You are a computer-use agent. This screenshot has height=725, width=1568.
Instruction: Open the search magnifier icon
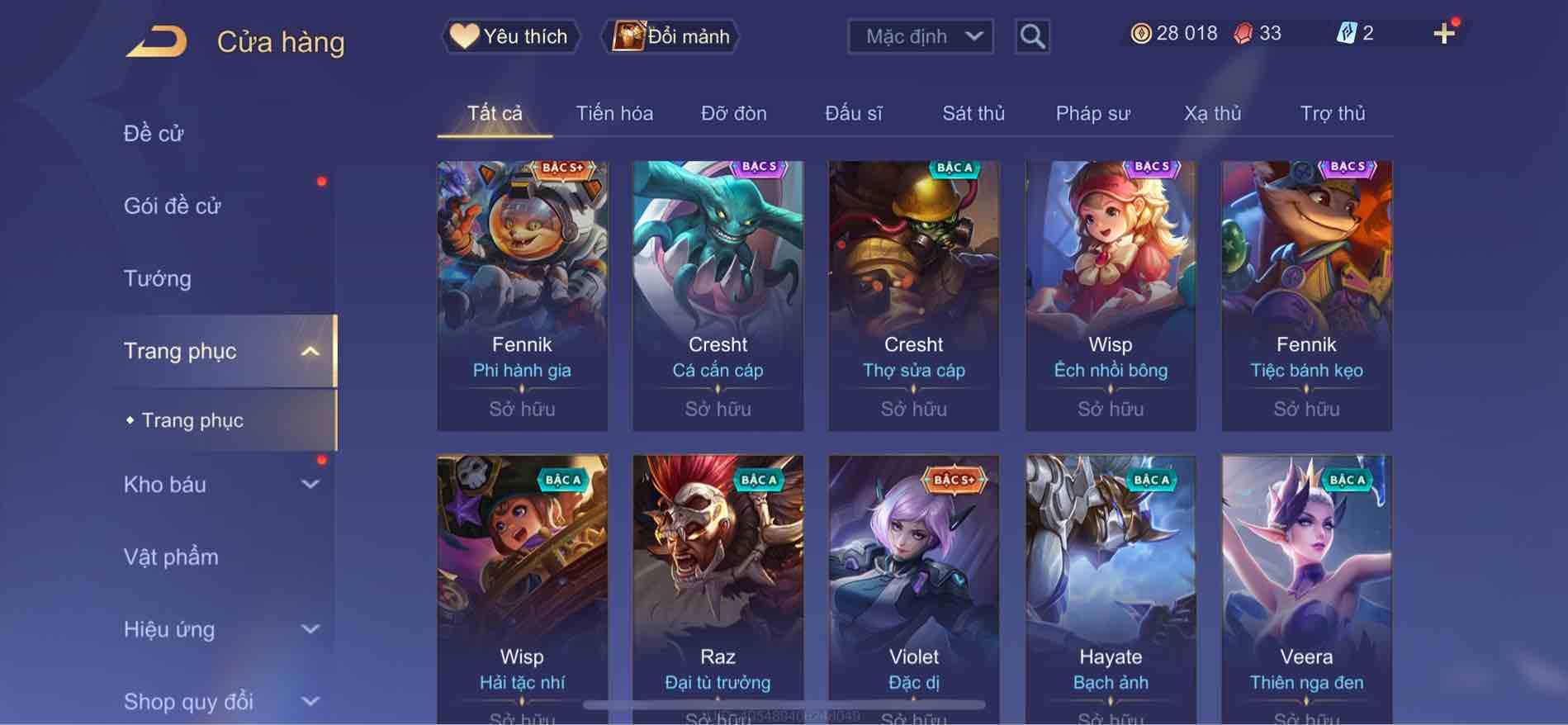1032,36
